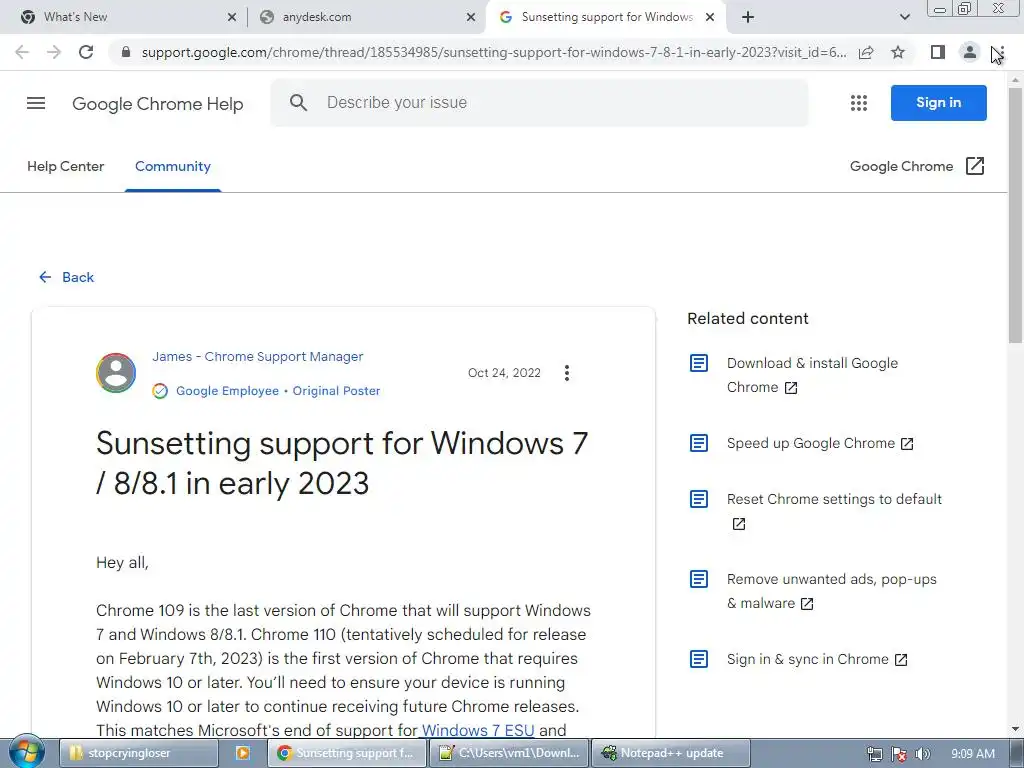Switch to the Notepad++ update taskbar window

(x=671, y=753)
